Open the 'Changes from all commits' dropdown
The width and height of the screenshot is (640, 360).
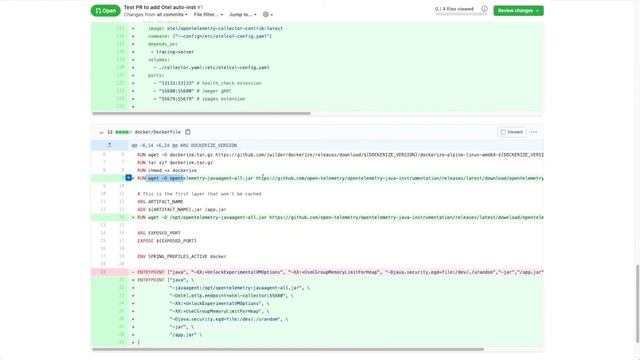156,15
